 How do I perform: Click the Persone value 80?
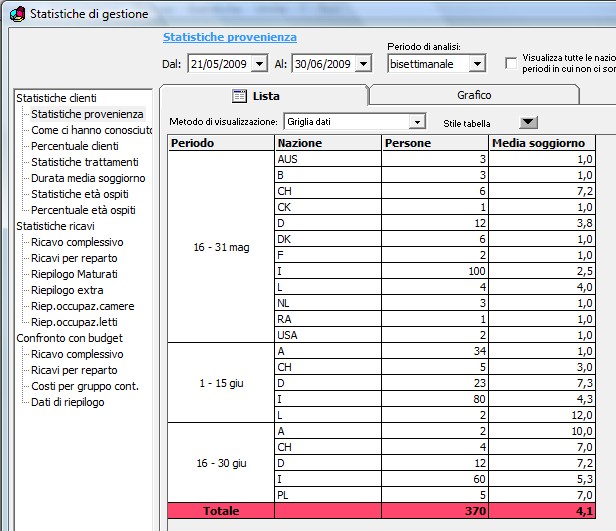pyautogui.click(x=435, y=399)
